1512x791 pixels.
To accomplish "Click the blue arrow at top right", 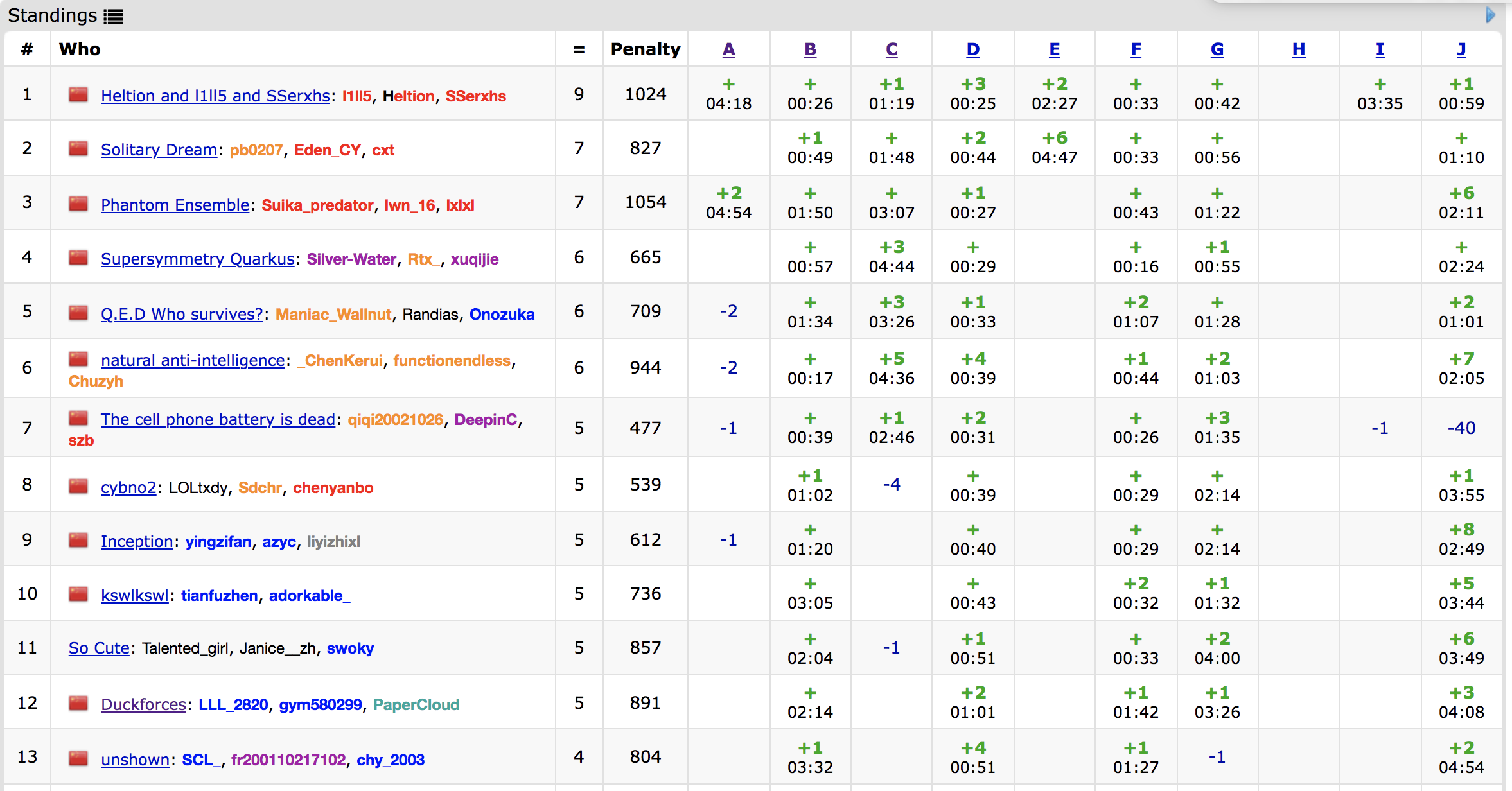I will (x=1491, y=15).
